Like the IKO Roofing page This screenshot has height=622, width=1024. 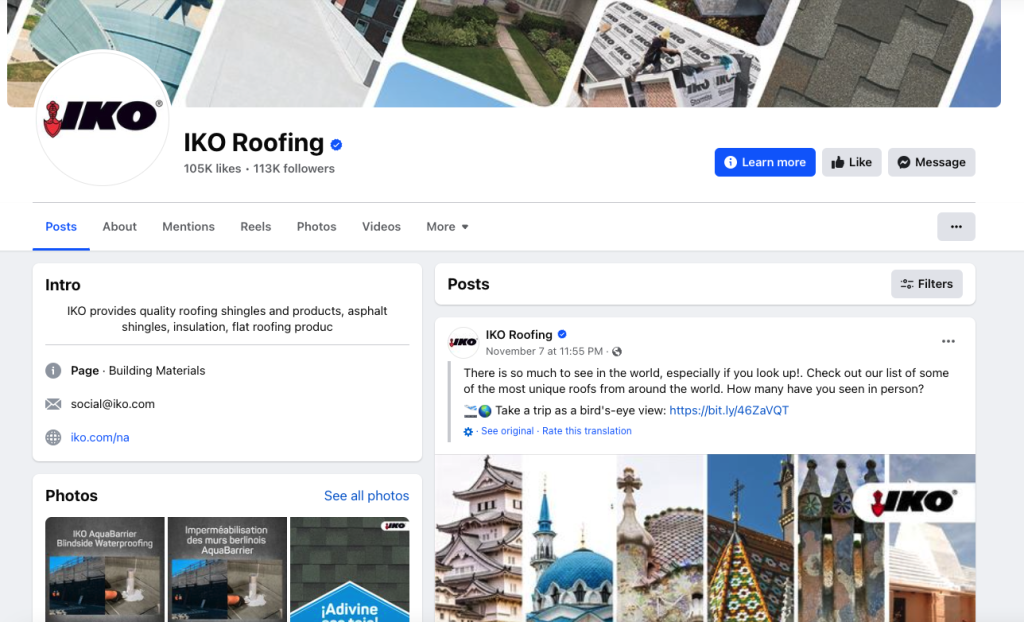[852, 162]
